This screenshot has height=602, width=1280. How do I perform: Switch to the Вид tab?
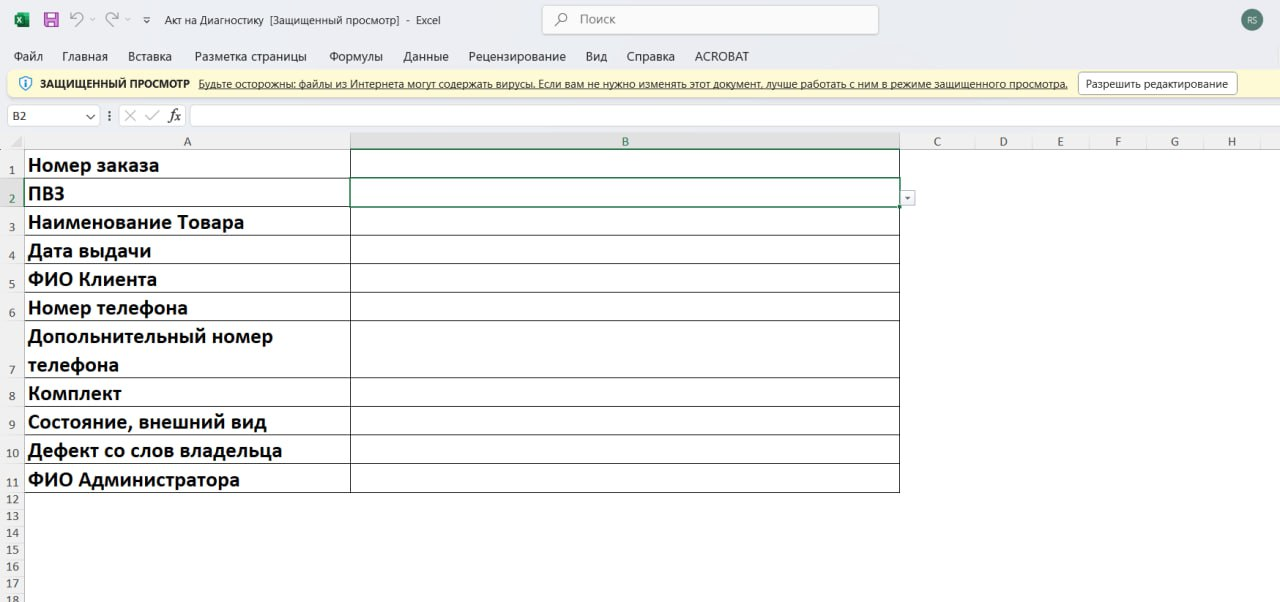point(596,56)
